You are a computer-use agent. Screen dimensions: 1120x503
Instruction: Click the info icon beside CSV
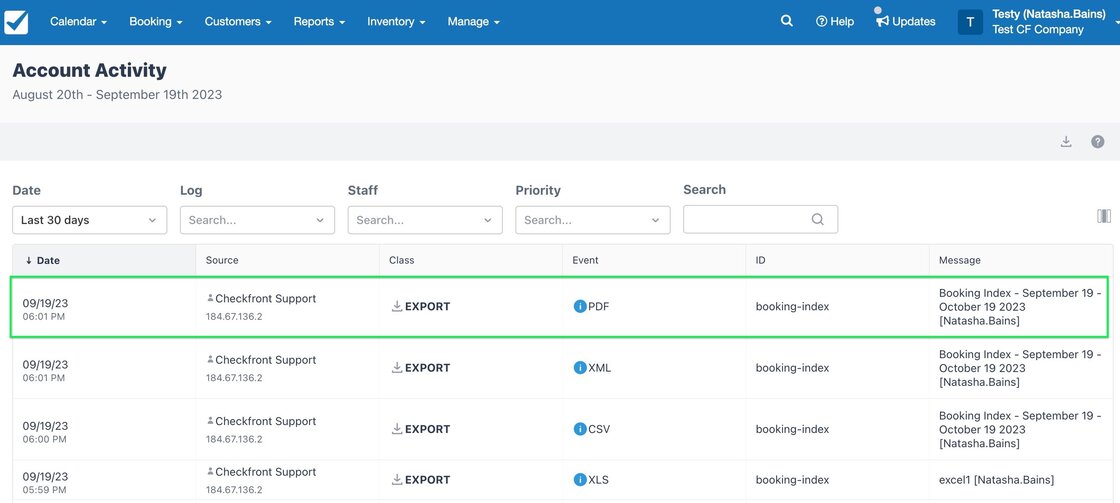coord(580,429)
